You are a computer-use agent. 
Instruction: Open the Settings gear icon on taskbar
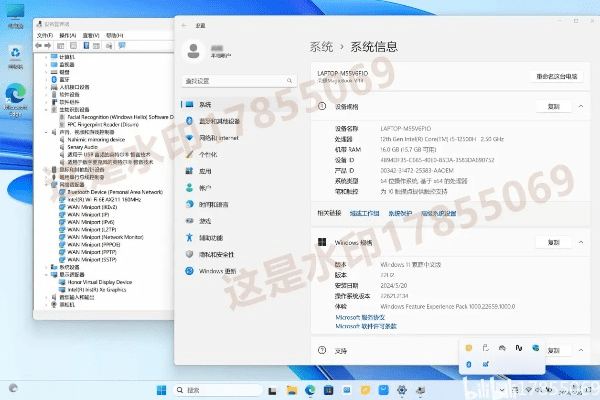[402, 390]
